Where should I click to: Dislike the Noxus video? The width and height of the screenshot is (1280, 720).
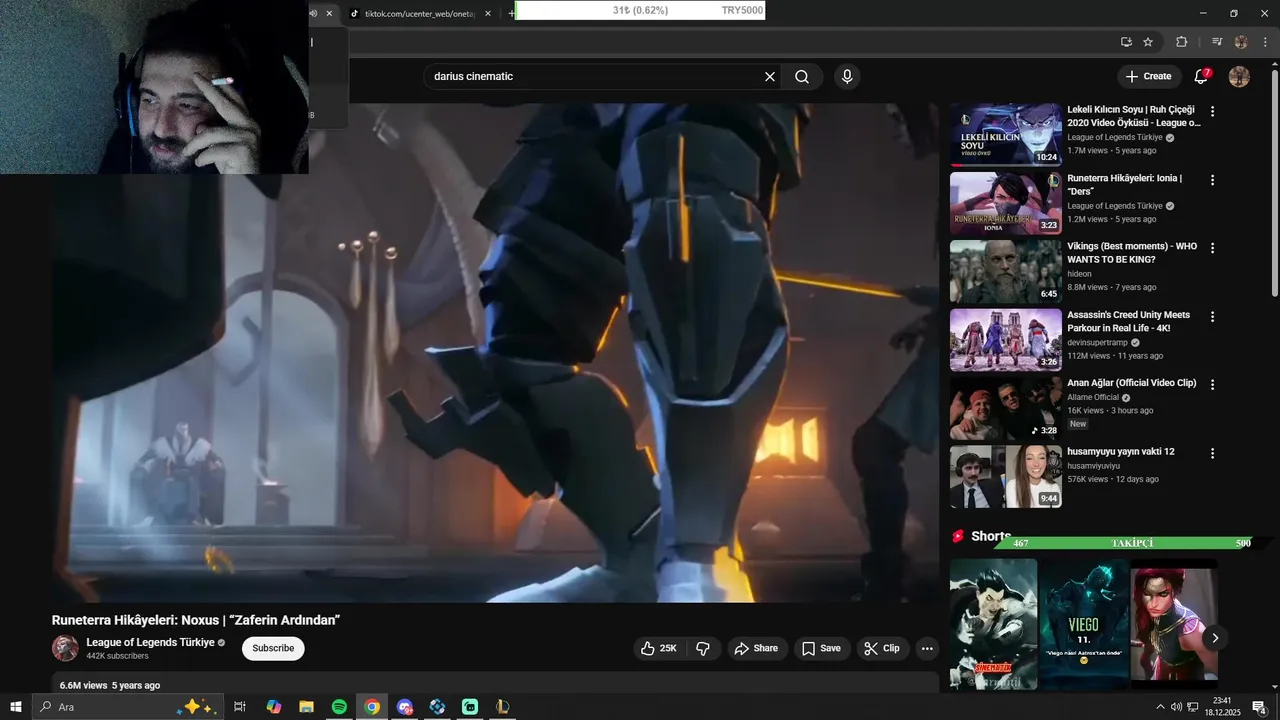pyautogui.click(x=703, y=648)
